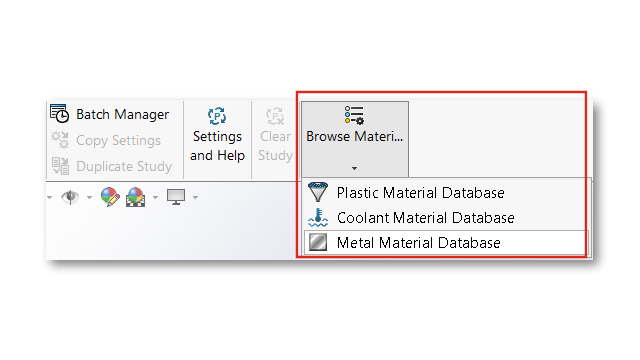Click the plastic funnel icon
The image size is (640, 360).
tap(318, 192)
